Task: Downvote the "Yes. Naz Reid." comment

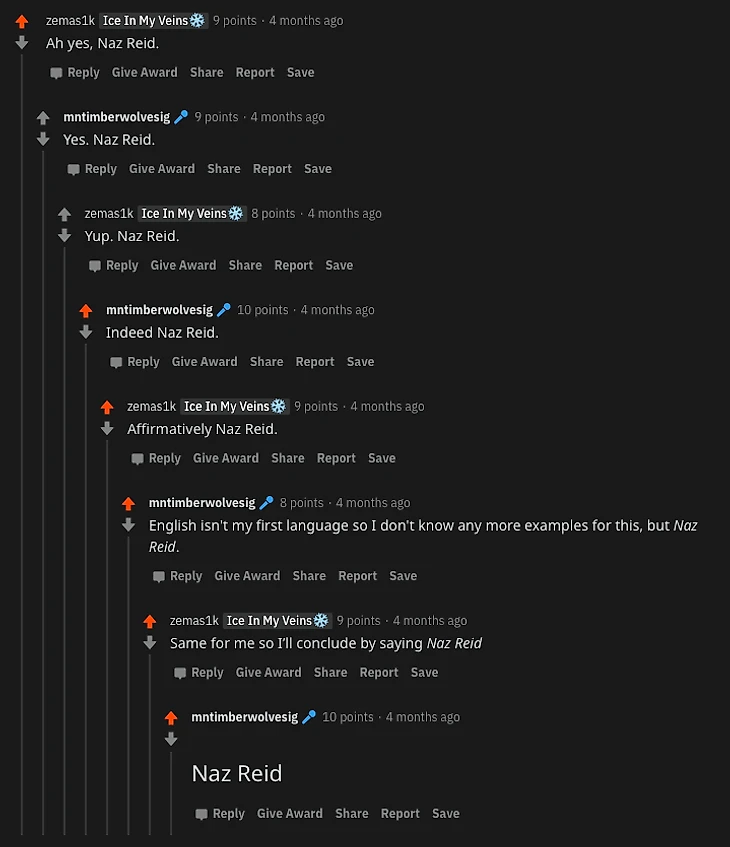Action: 43,139
